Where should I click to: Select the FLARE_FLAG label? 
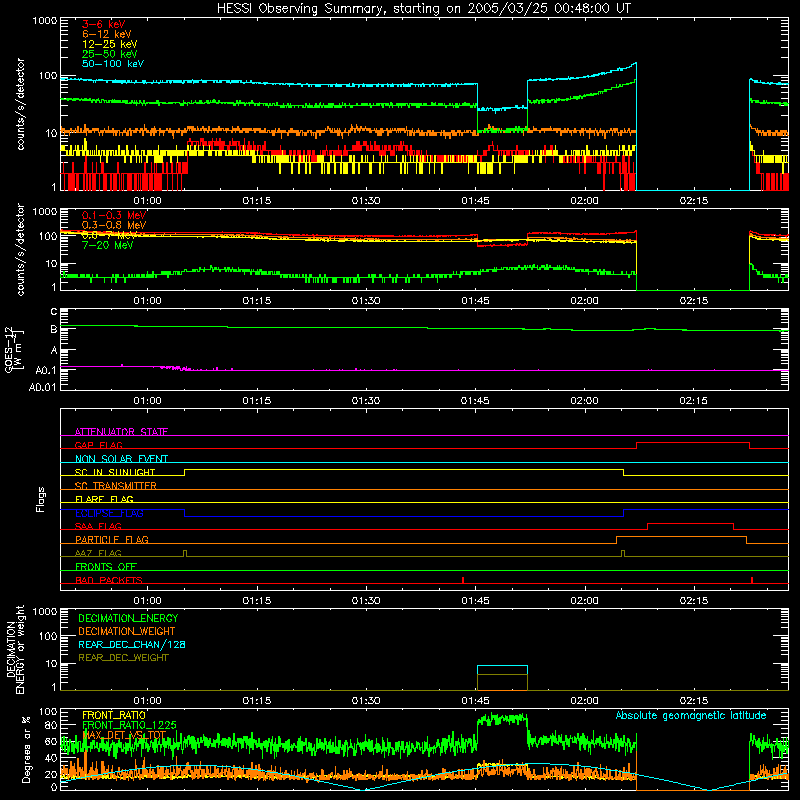tap(104, 499)
